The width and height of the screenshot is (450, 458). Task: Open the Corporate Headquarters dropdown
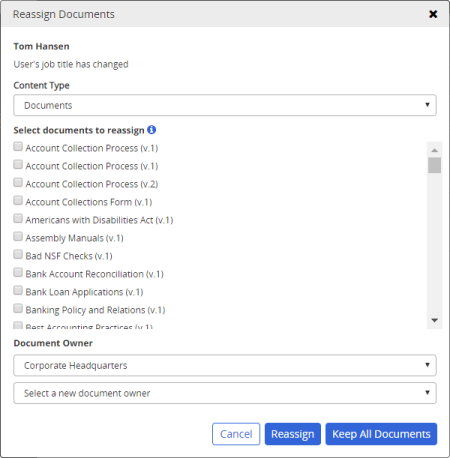click(225, 365)
